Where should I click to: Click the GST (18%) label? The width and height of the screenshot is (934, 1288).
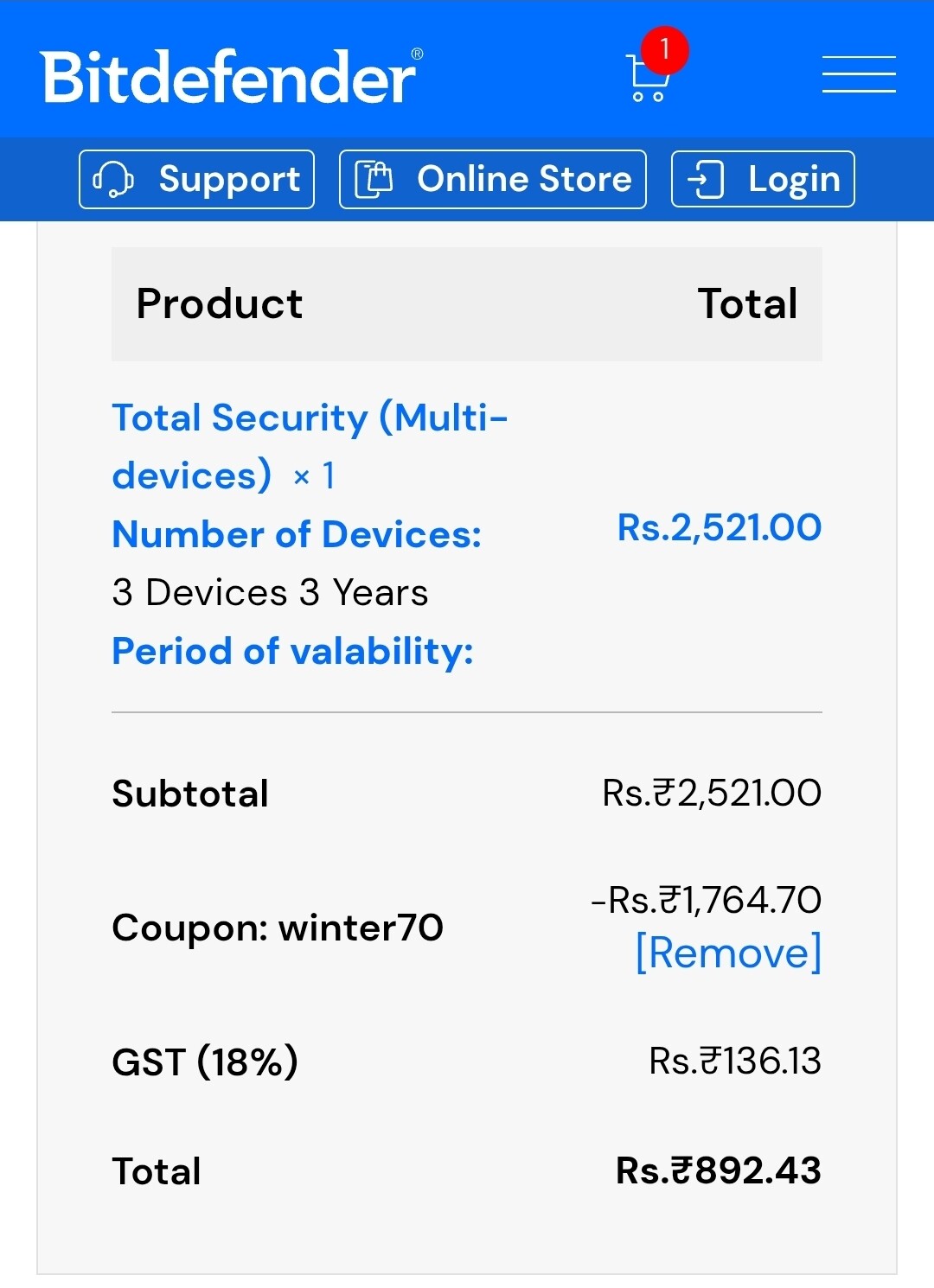[x=205, y=1062]
